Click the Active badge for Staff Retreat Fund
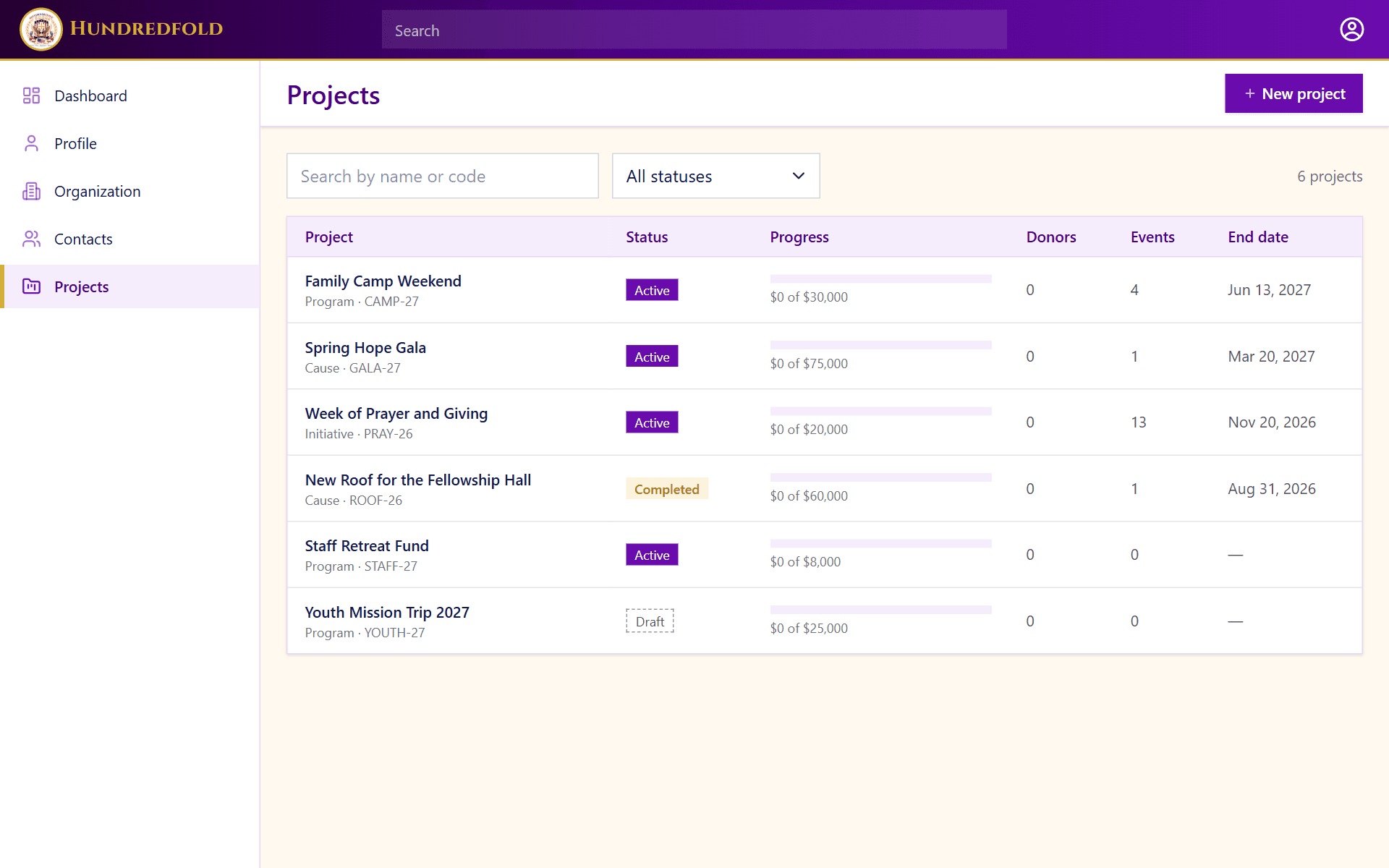This screenshot has width=1389, height=868. coord(652,555)
